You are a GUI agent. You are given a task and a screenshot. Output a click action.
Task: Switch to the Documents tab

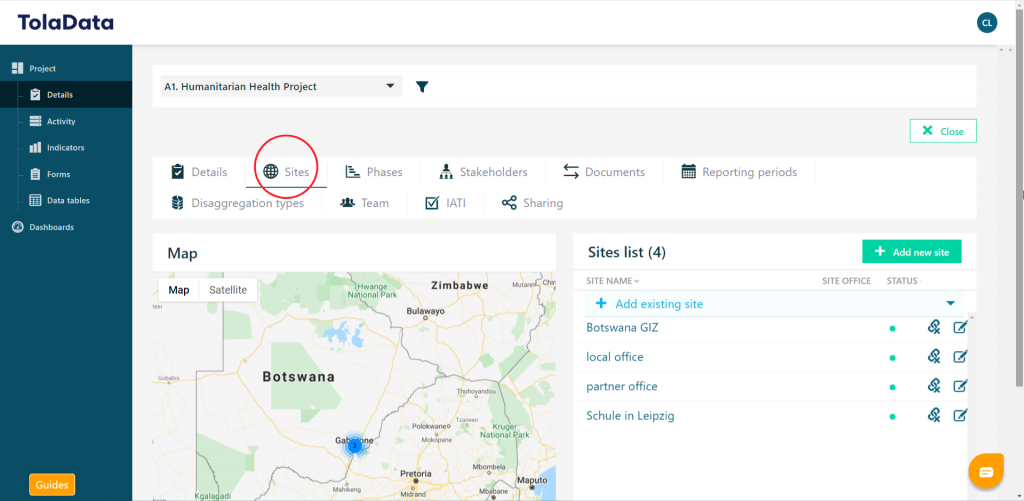604,172
